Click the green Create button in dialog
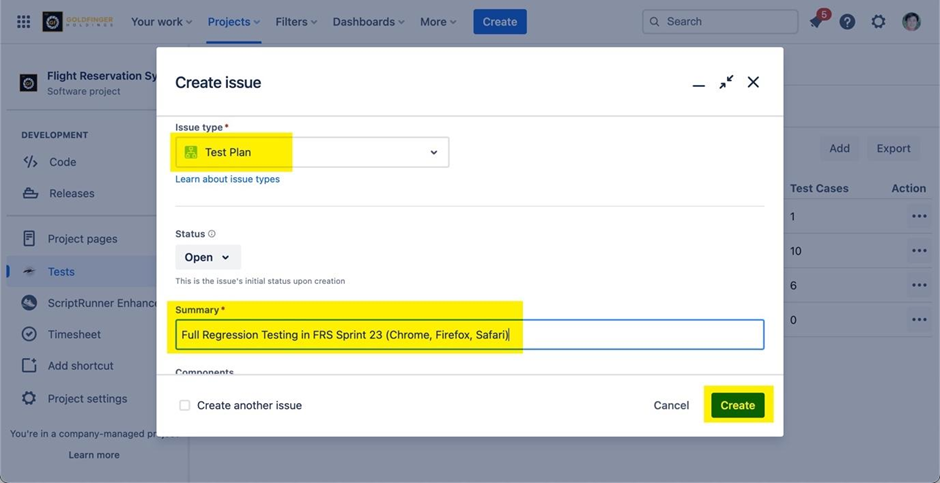This screenshot has width=940, height=483. [737, 405]
